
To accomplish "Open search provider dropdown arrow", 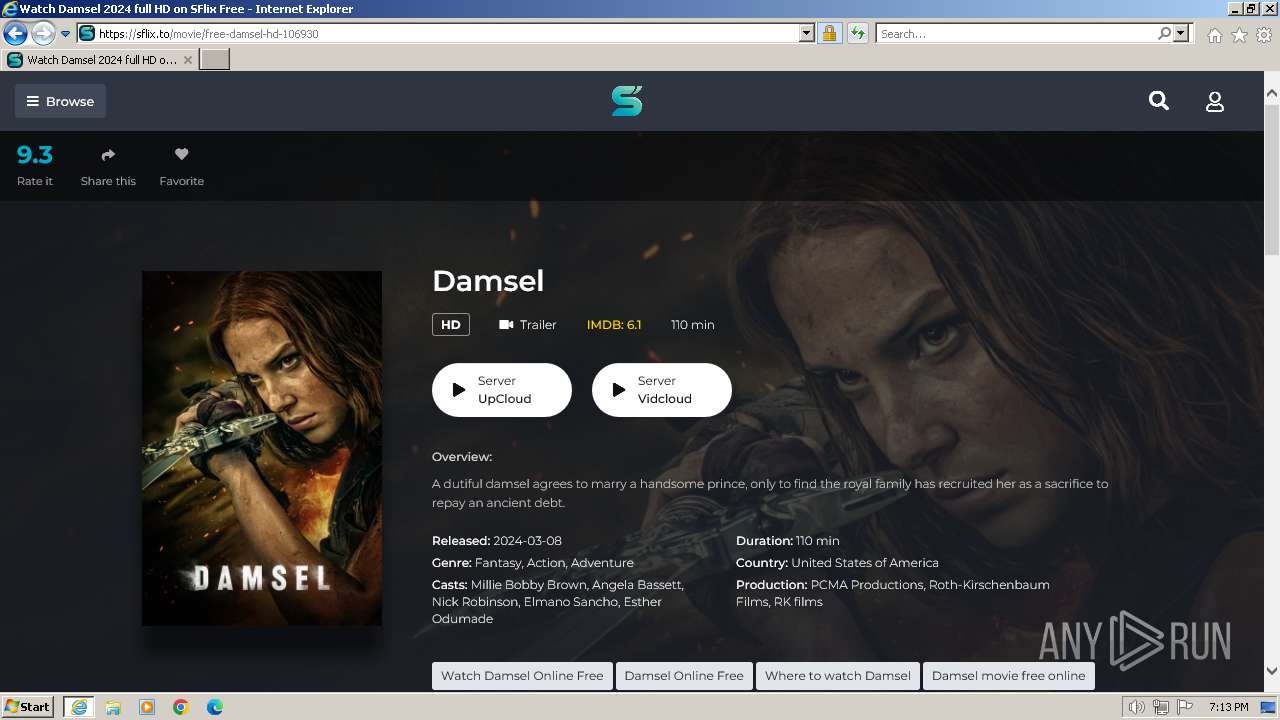I will (1181, 34).
